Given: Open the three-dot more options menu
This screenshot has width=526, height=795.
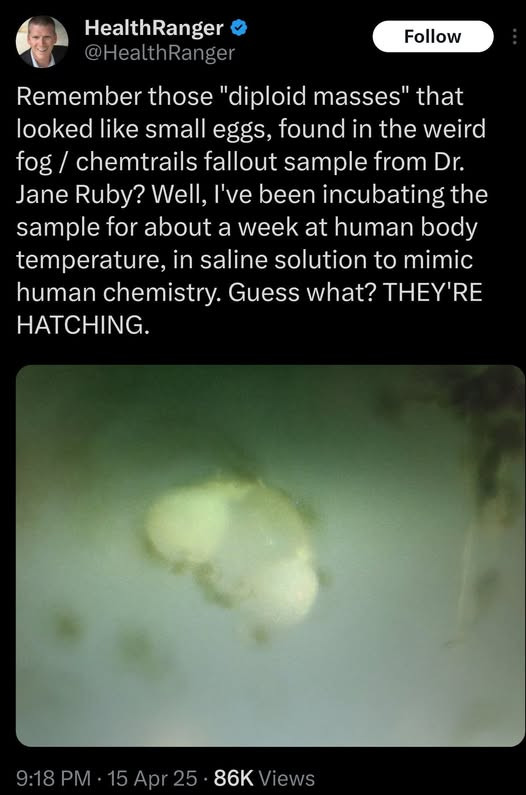Looking at the screenshot, I should pyautogui.click(x=514, y=37).
